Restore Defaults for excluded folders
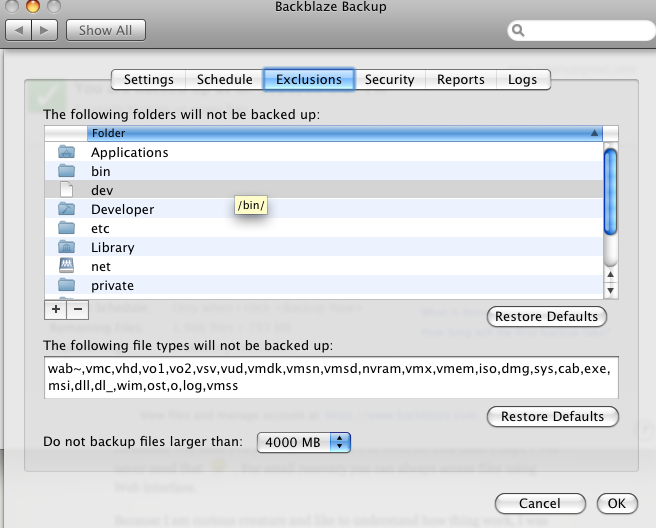This screenshot has width=656, height=528. (546, 317)
